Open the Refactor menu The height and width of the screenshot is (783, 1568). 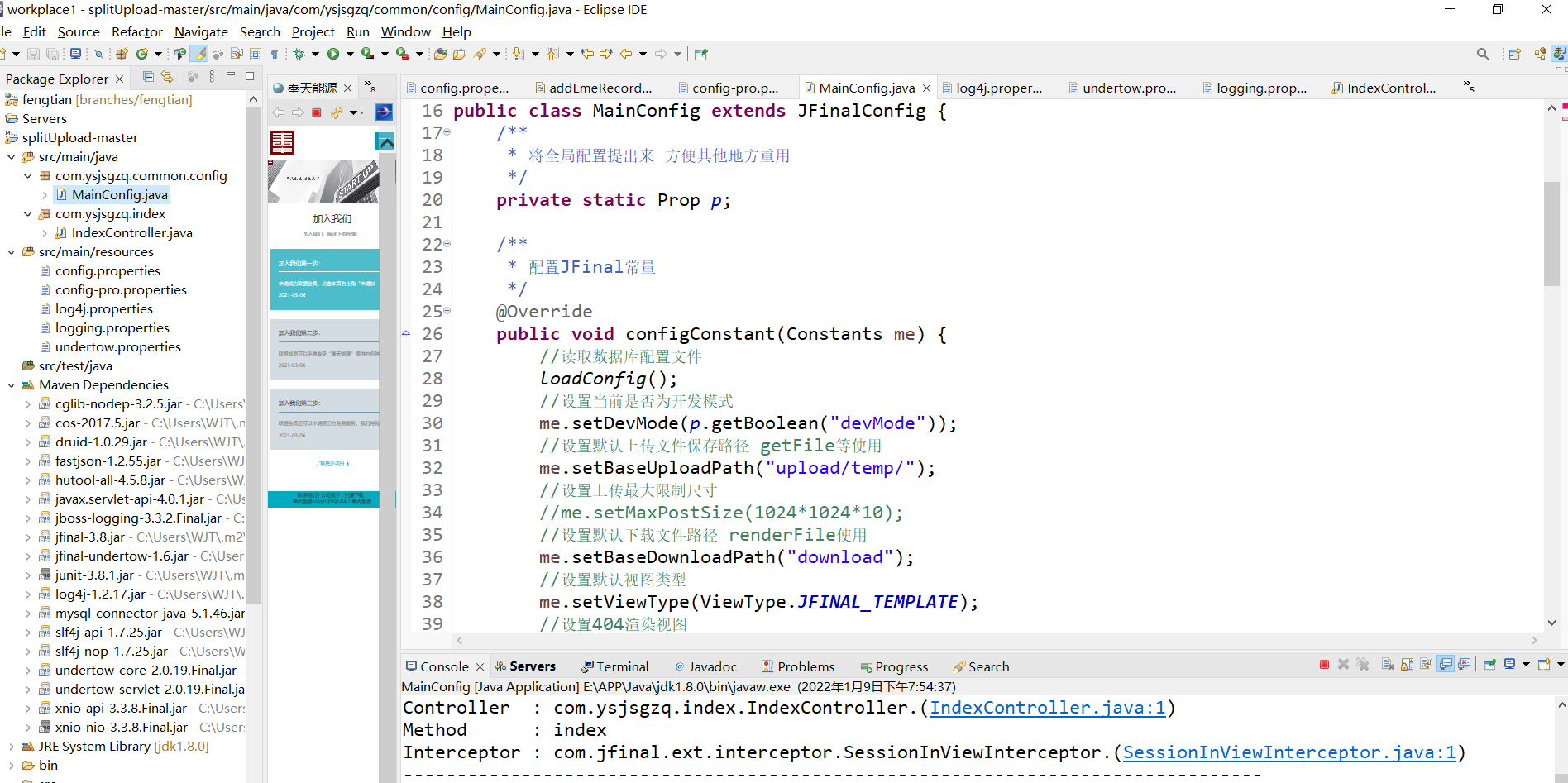tap(137, 32)
